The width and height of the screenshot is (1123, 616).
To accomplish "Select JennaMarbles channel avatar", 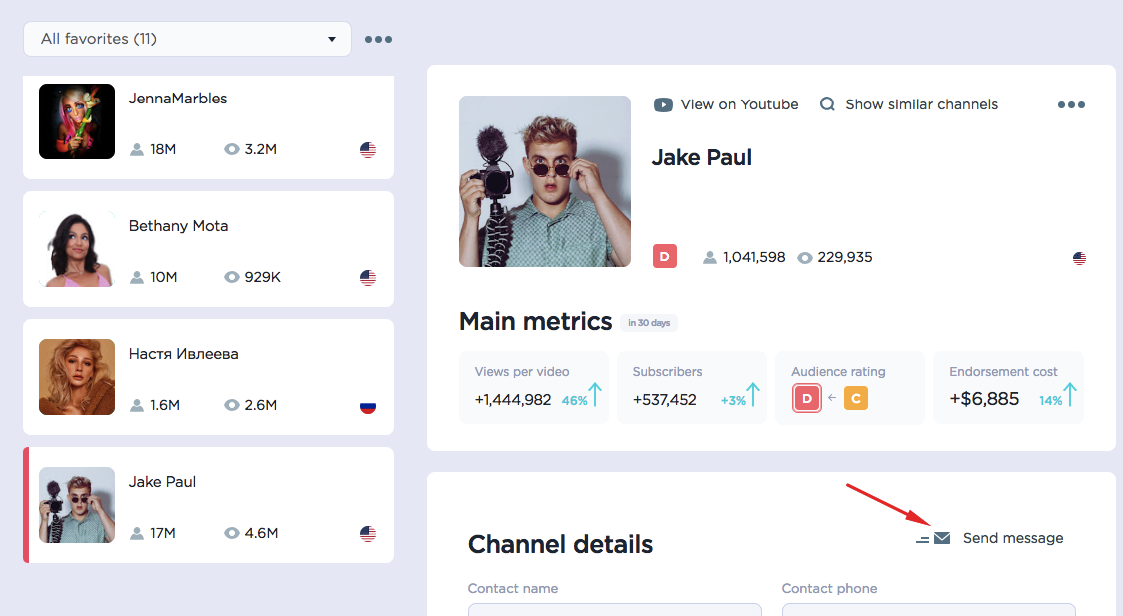I will 77,121.
